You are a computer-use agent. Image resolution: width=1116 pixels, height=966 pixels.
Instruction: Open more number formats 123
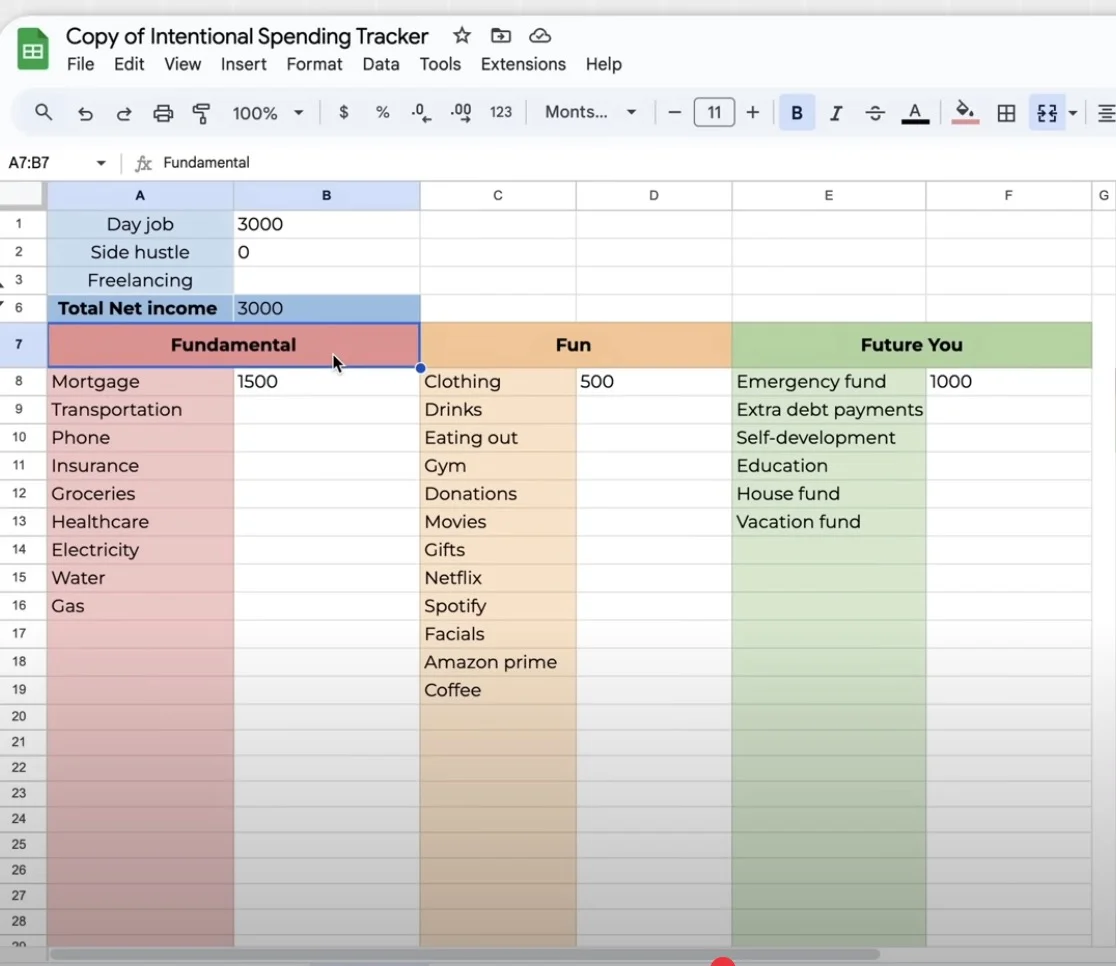(500, 112)
